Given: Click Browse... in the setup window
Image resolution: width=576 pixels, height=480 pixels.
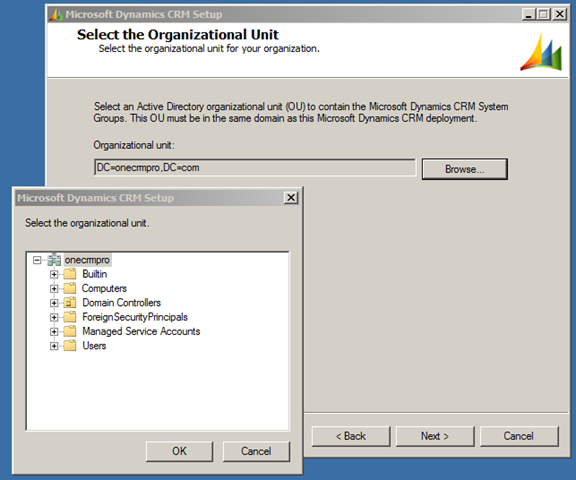Looking at the screenshot, I should pyautogui.click(x=465, y=169).
